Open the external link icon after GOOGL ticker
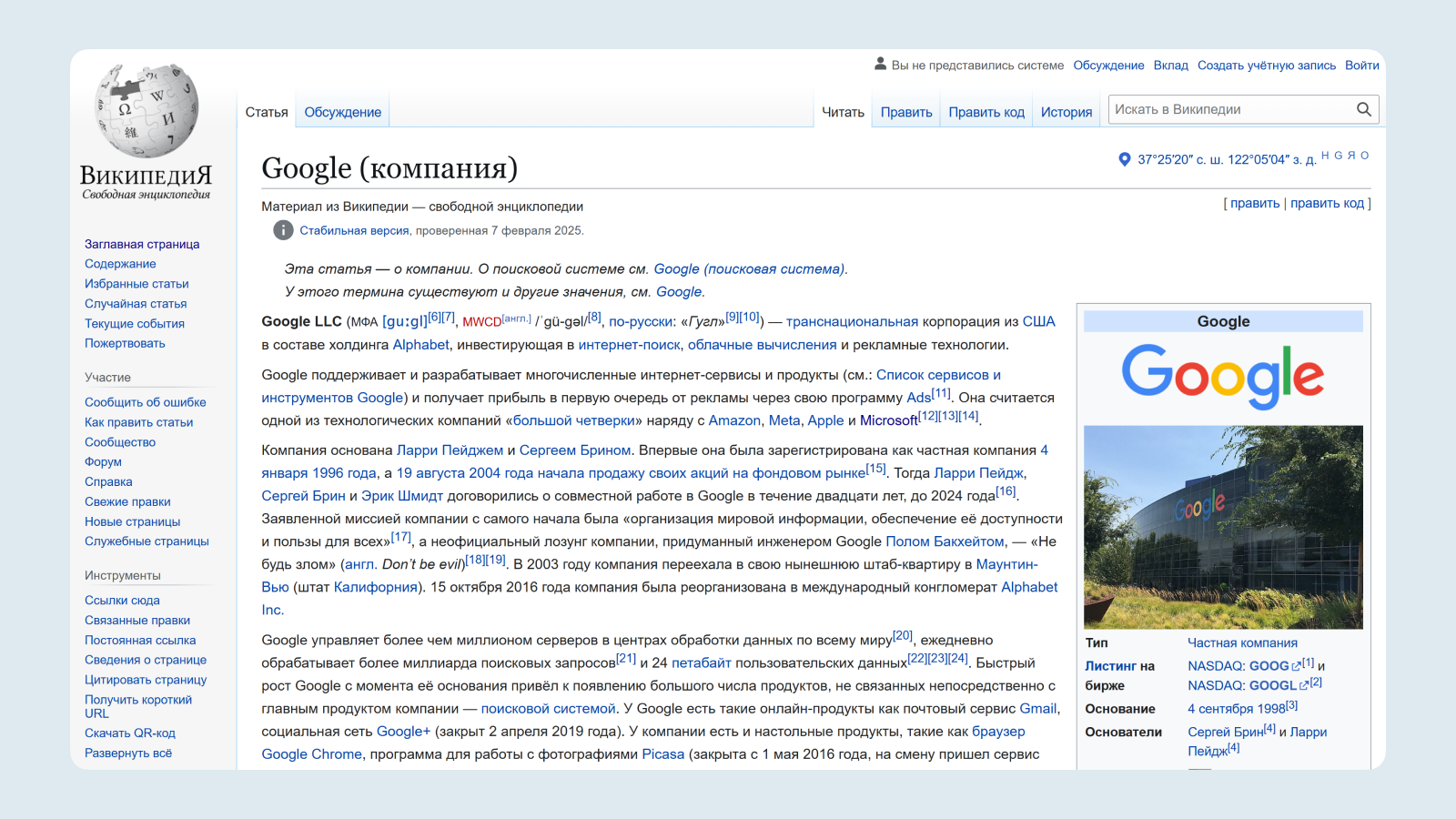Screen dimensions: 1456x819 coord(1304,684)
